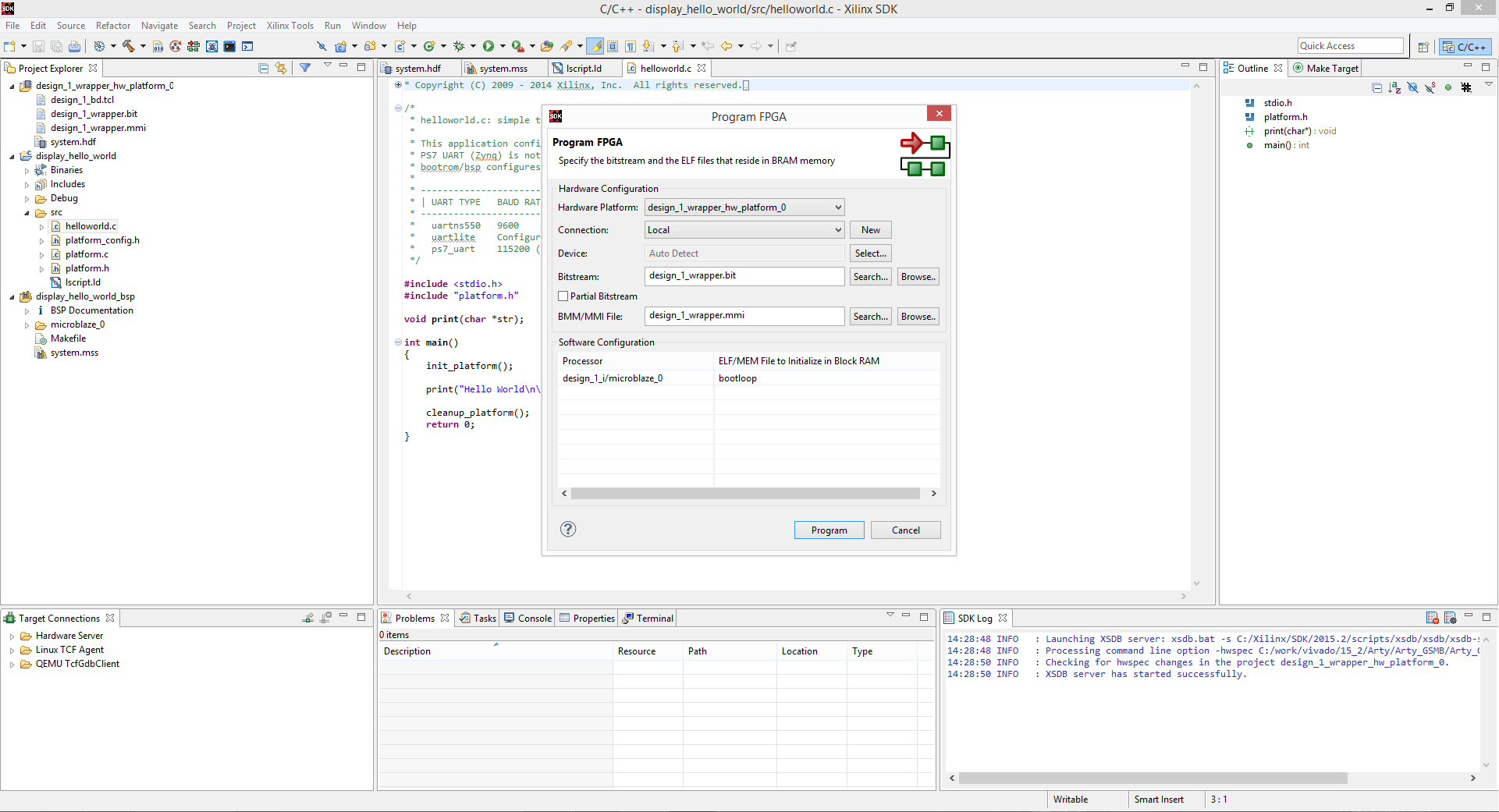Click Cancel in the Program FPGA dialog
Image resolution: width=1499 pixels, height=812 pixels.
(x=905, y=530)
